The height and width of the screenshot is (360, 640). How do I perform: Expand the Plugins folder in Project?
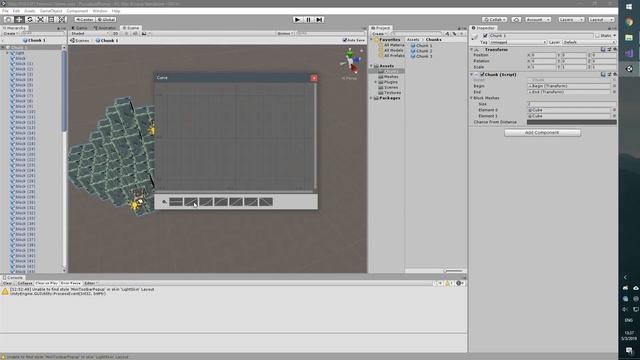(376, 82)
